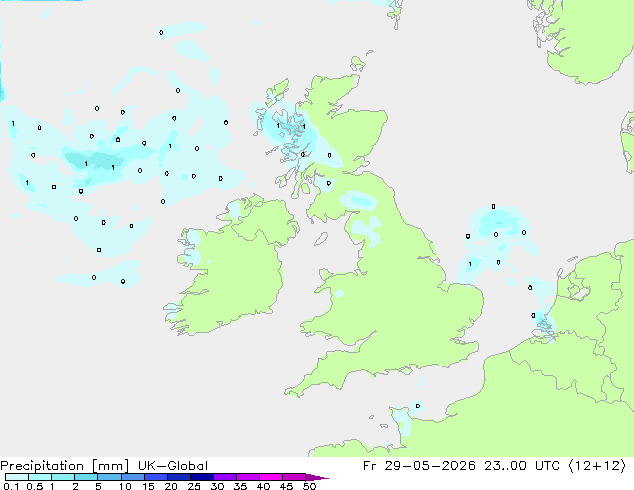Click the 'Fr 29-05-2026' date text
Screen dimensions: 634x490
pyautogui.click(x=419, y=466)
